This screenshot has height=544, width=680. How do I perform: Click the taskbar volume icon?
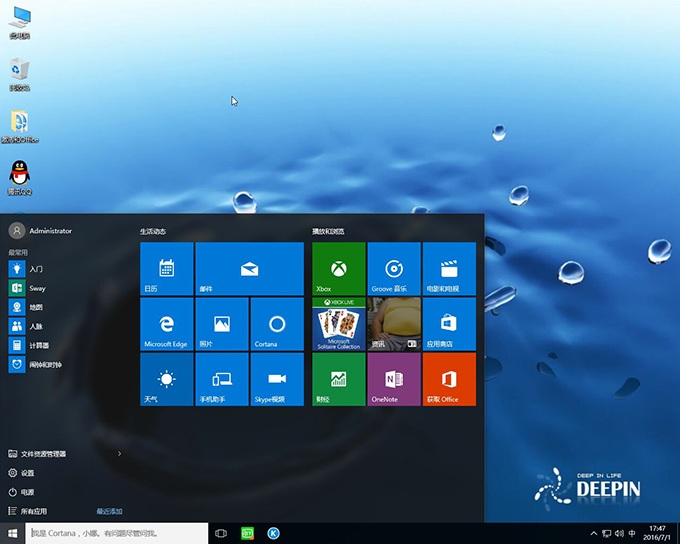(x=620, y=534)
